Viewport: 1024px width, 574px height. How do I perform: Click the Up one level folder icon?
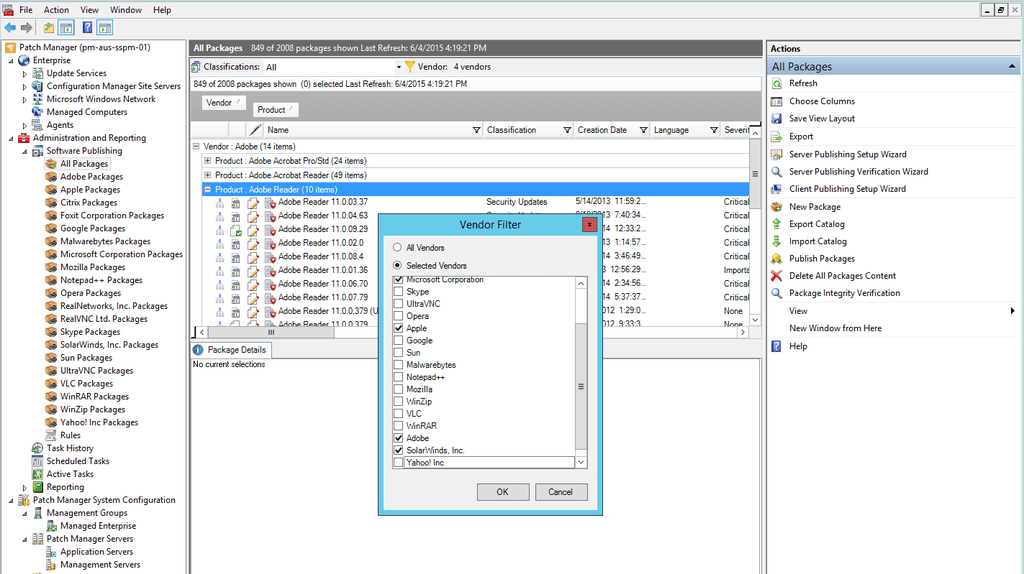point(49,27)
